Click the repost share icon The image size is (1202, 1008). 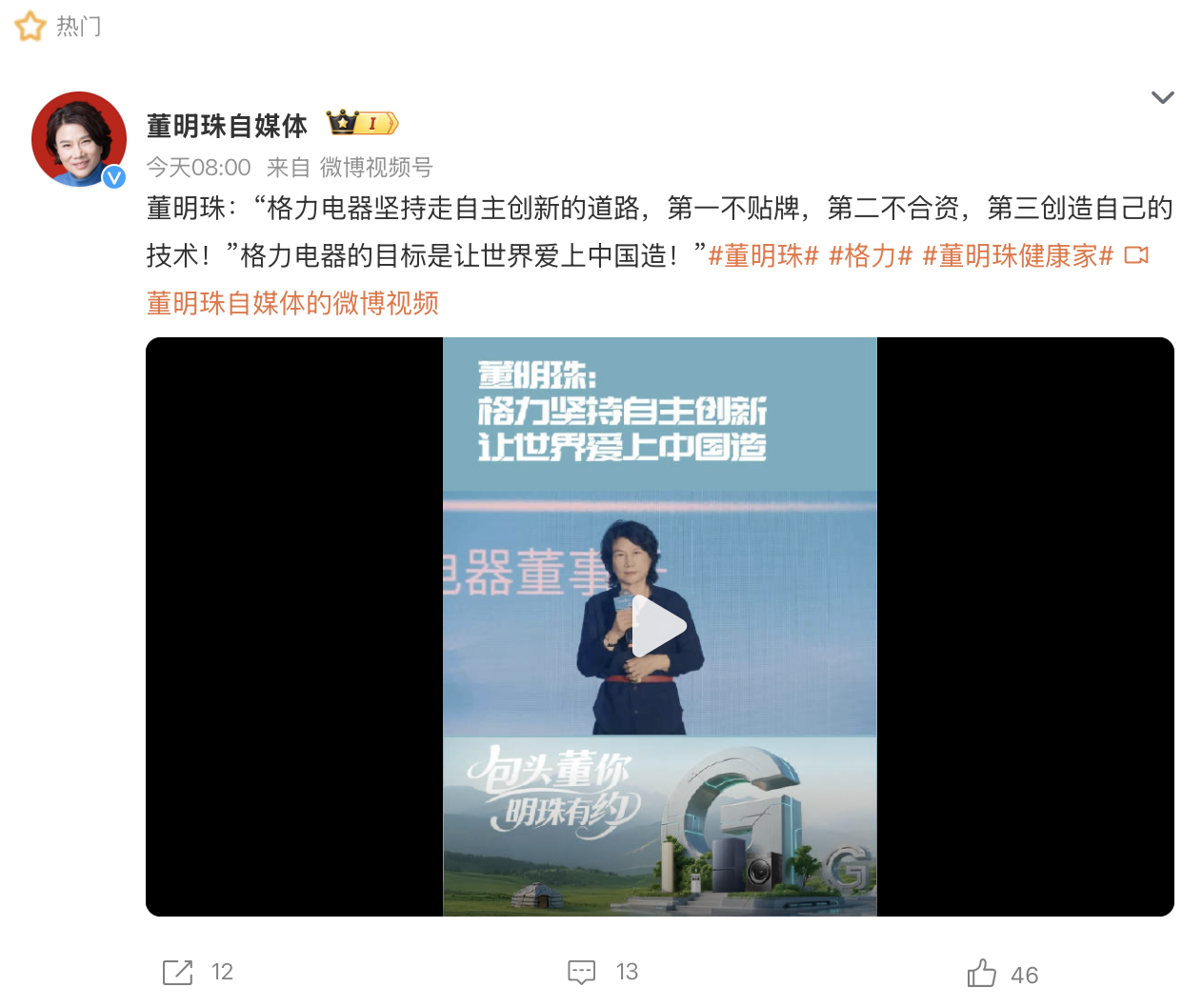pos(177,972)
